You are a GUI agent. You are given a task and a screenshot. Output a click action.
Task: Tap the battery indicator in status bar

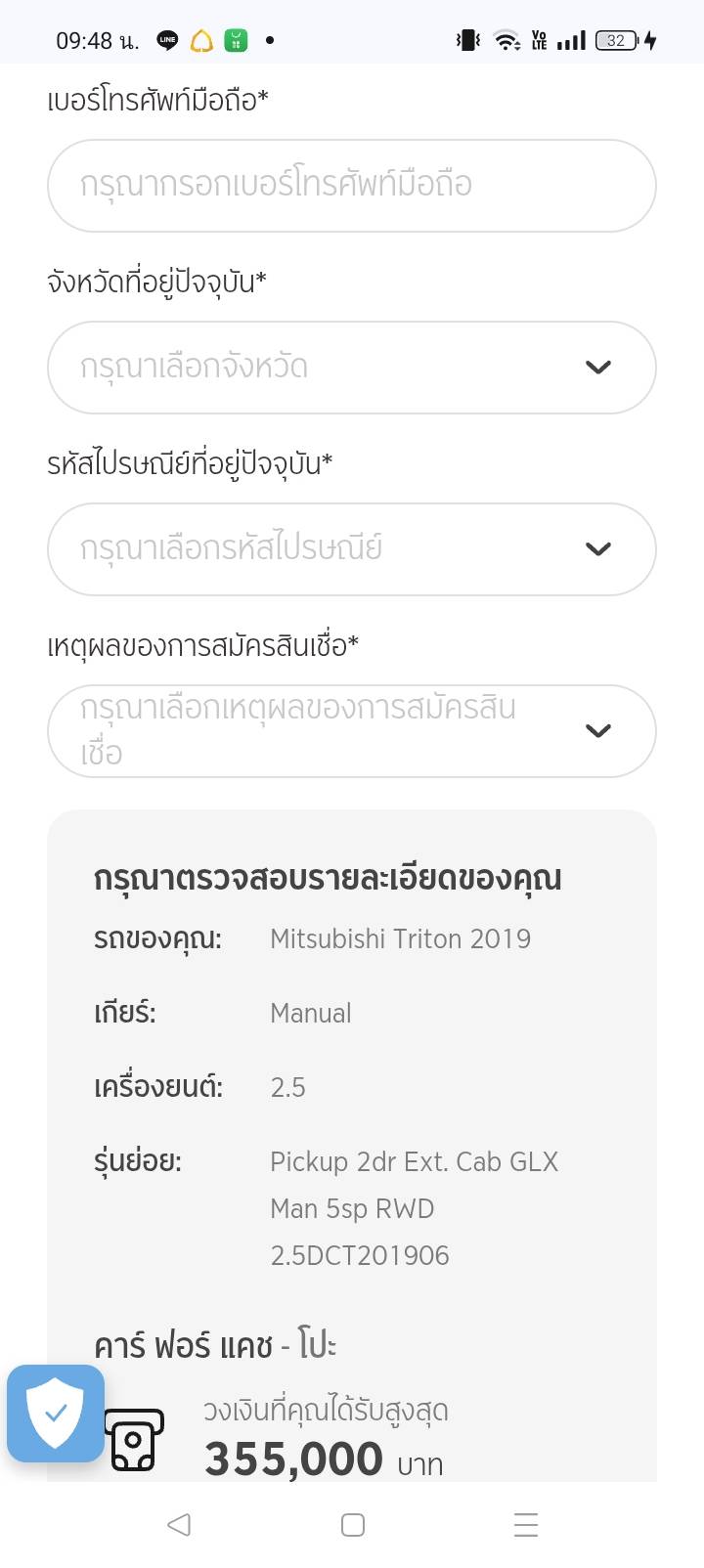click(617, 41)
